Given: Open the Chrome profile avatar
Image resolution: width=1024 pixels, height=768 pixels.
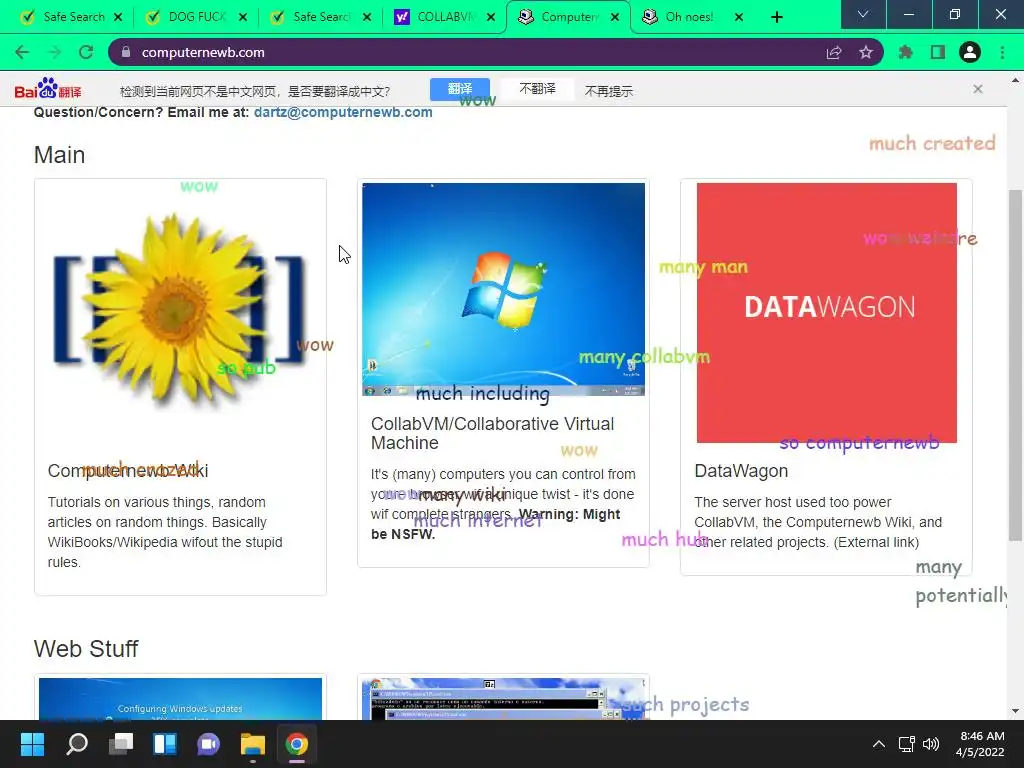Looking at the screenshot, I should click(970, 52).
